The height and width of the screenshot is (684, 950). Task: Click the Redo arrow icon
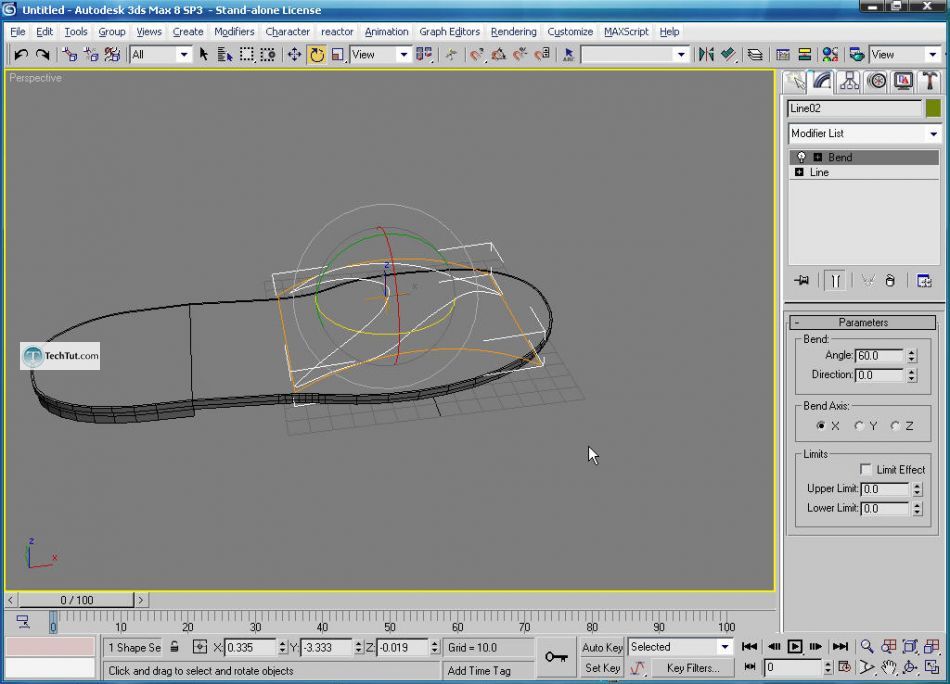point(42,55)
